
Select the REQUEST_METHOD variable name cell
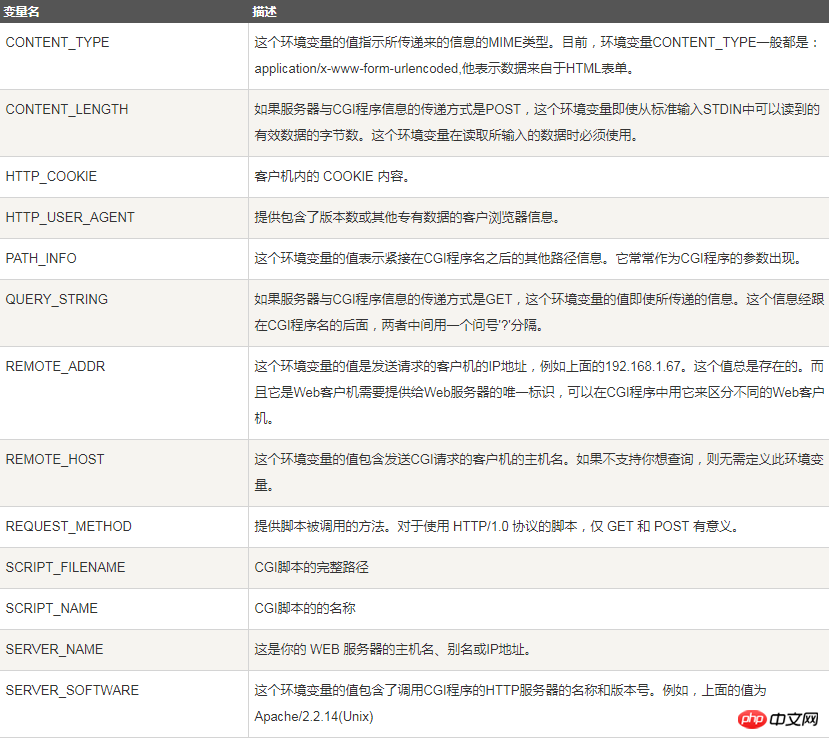click(x=124, y=526)
